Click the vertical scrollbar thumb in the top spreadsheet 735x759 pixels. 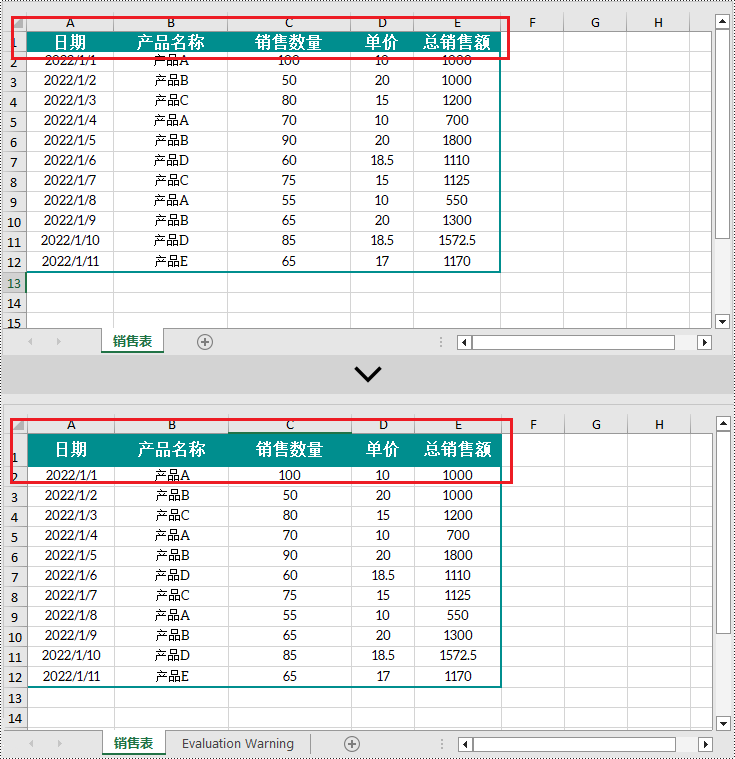pyautogui.click(x=722, y=134)
